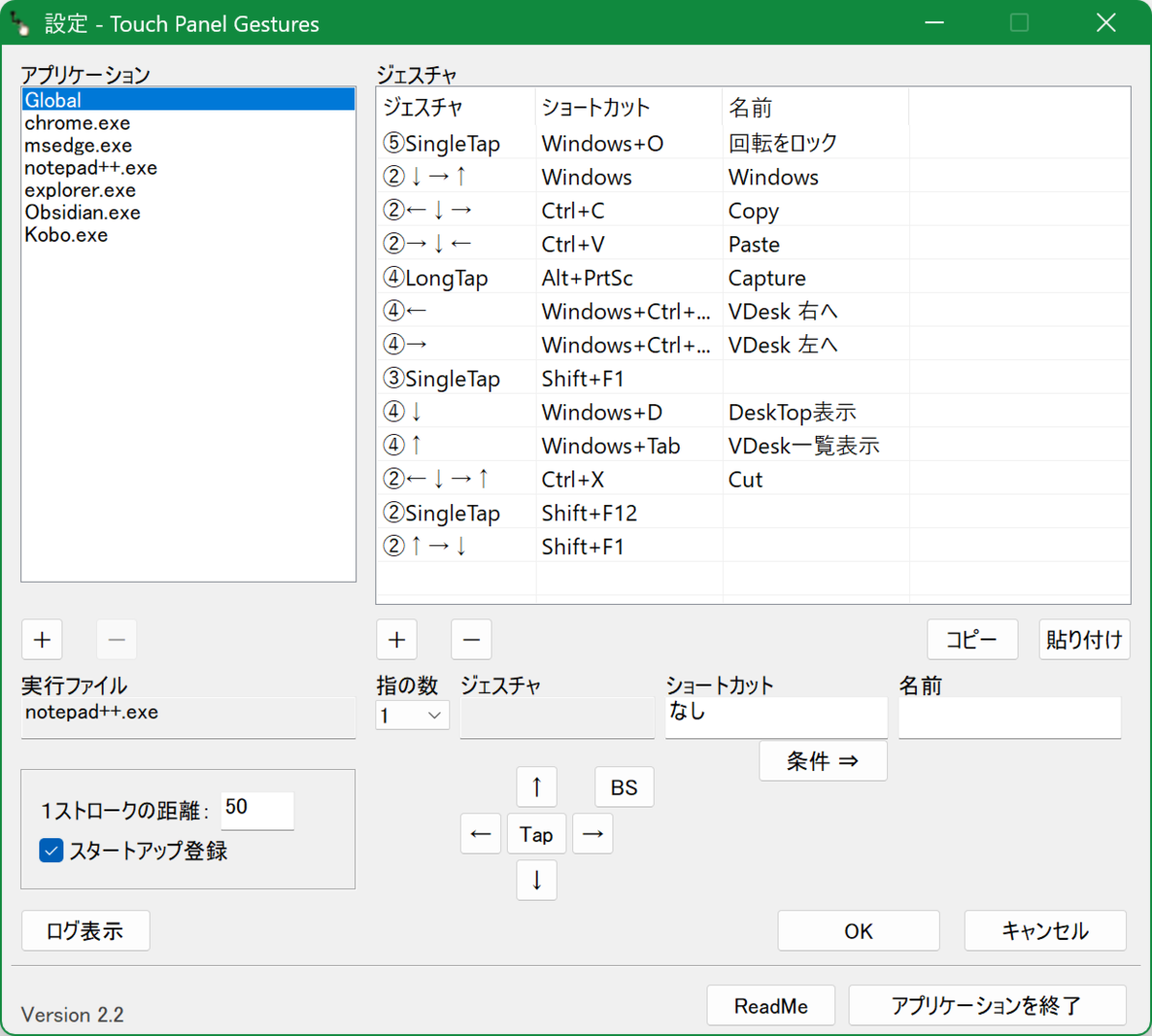Select chrome.exe in the application list

click(x=77, y=122)
